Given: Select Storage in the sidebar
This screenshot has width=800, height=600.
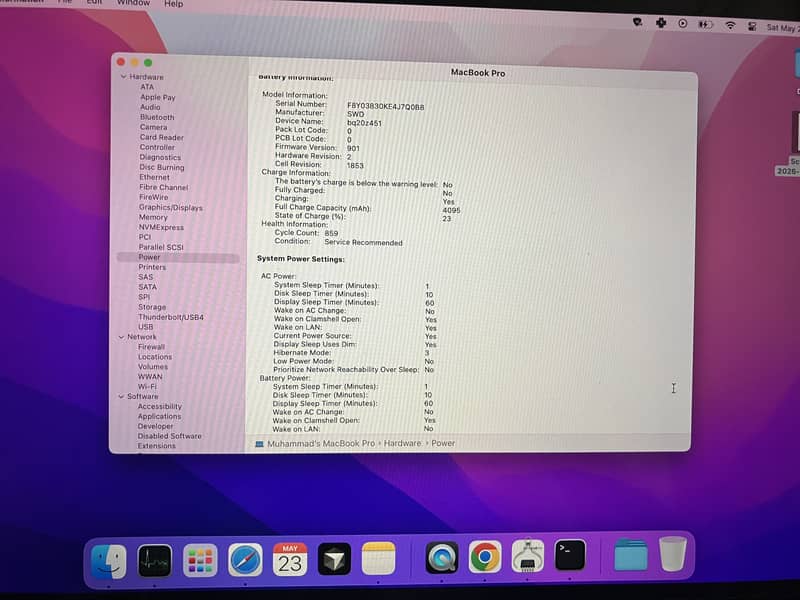Looking at the screenshot, I should (x=152, y=307).
